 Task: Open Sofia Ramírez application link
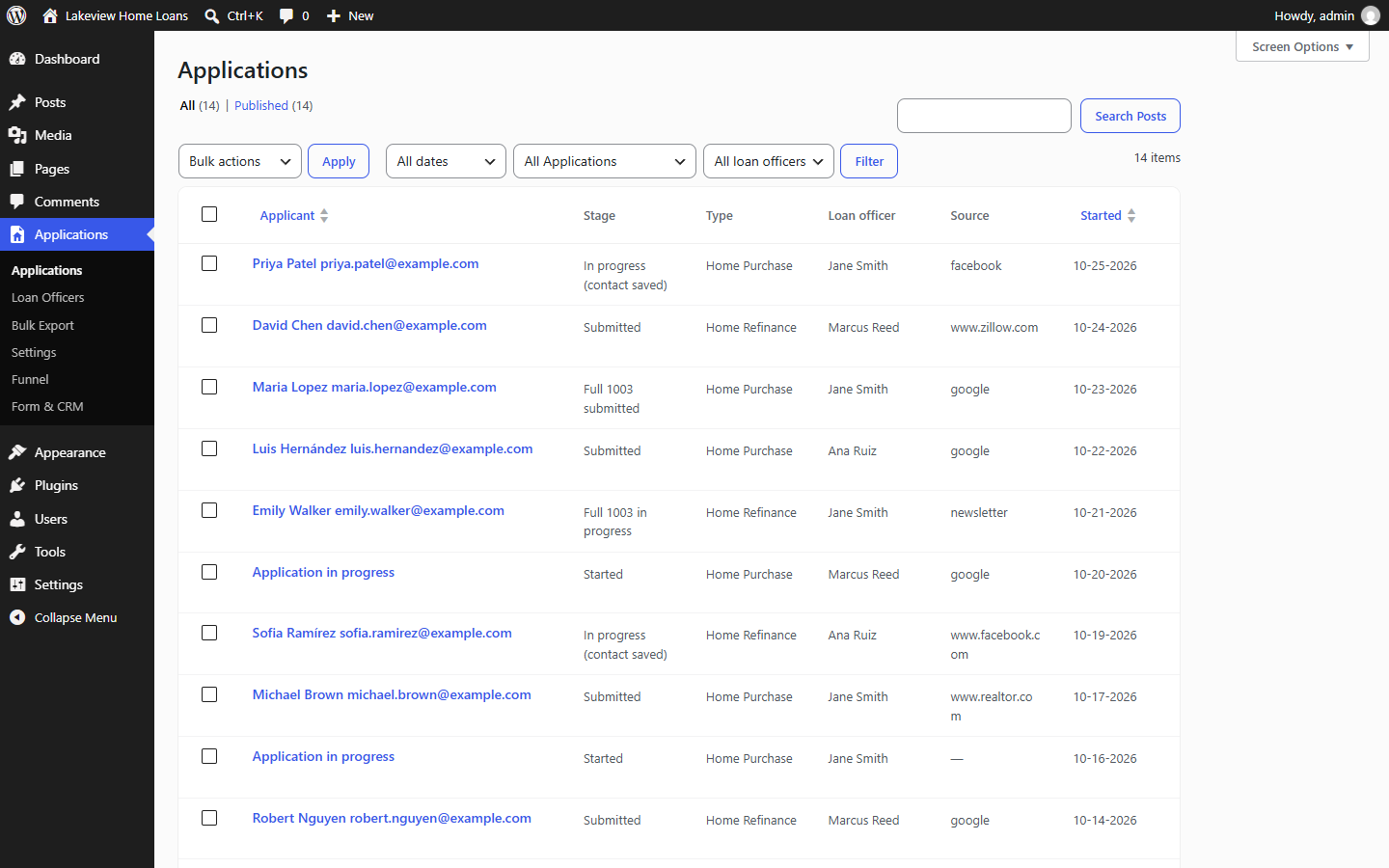382,633
